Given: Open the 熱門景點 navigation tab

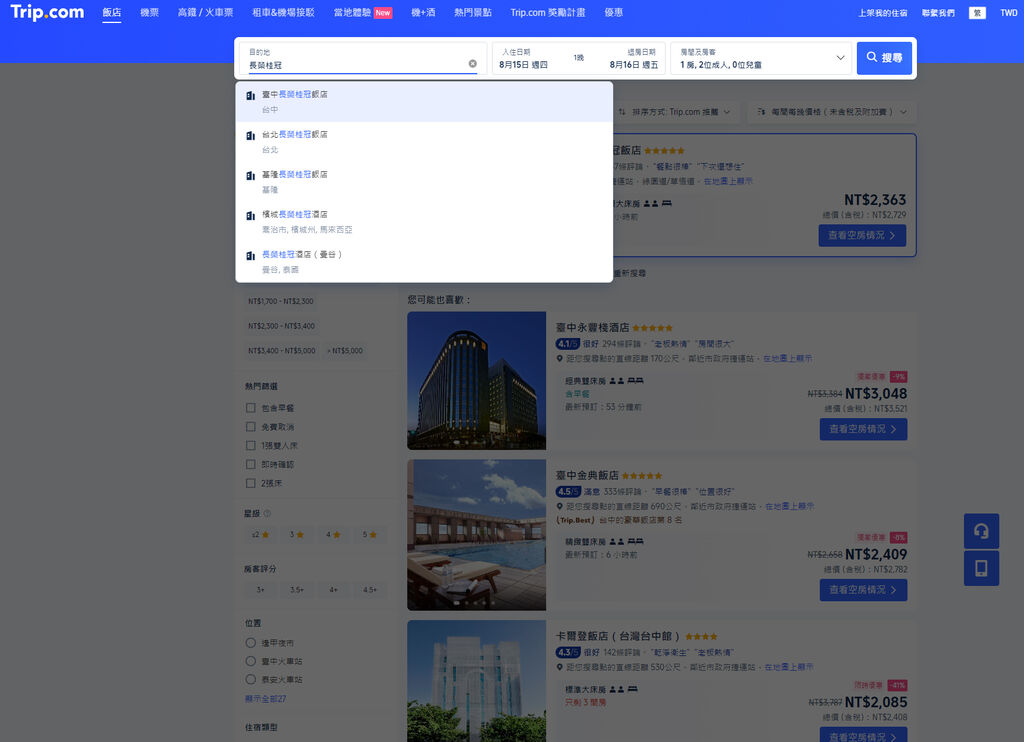Looking at the screenshot, I should pyautogui.click(x=473, y=12).
